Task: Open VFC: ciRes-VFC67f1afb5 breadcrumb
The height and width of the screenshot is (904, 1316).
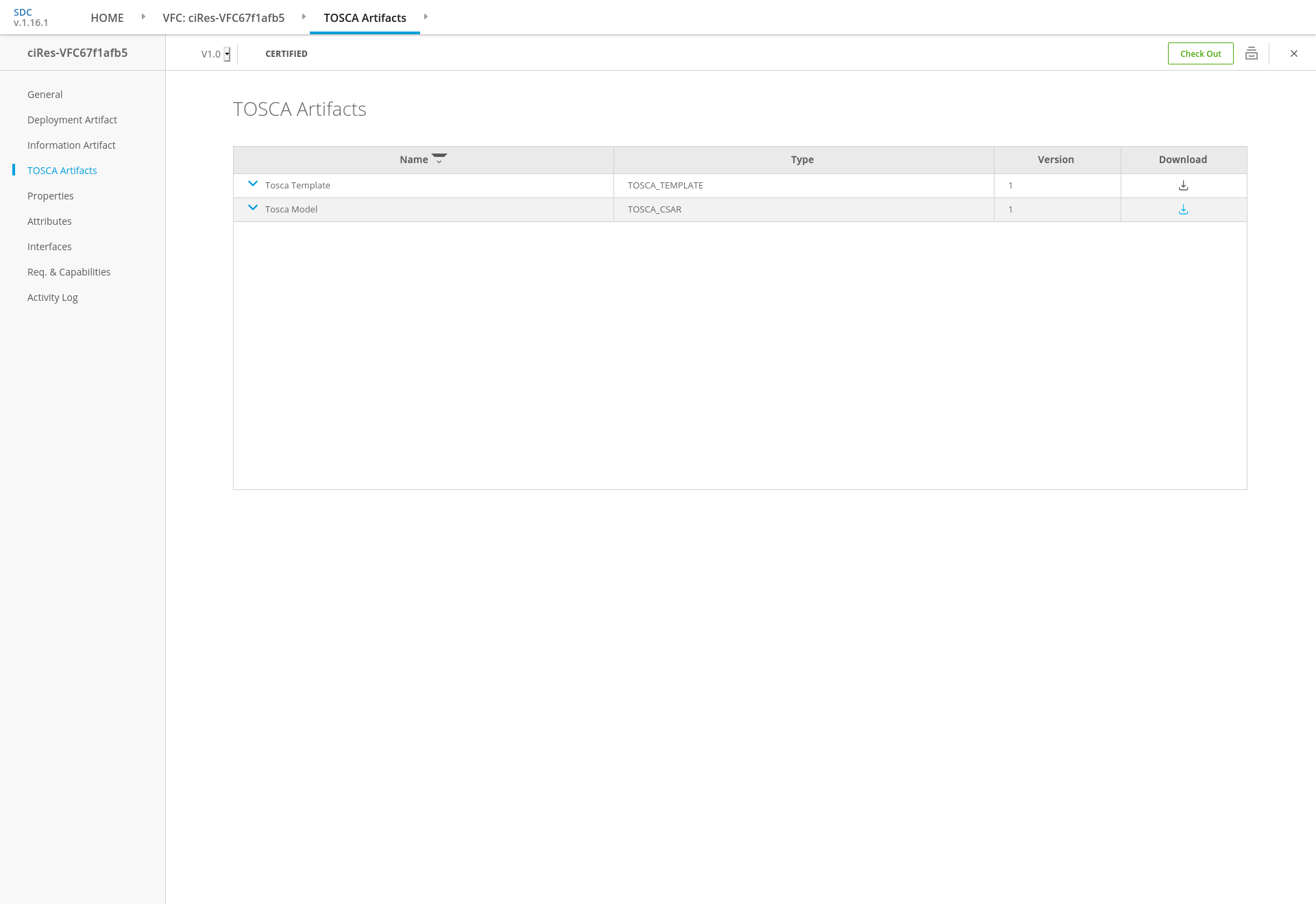Action: (x=223, y=18)
